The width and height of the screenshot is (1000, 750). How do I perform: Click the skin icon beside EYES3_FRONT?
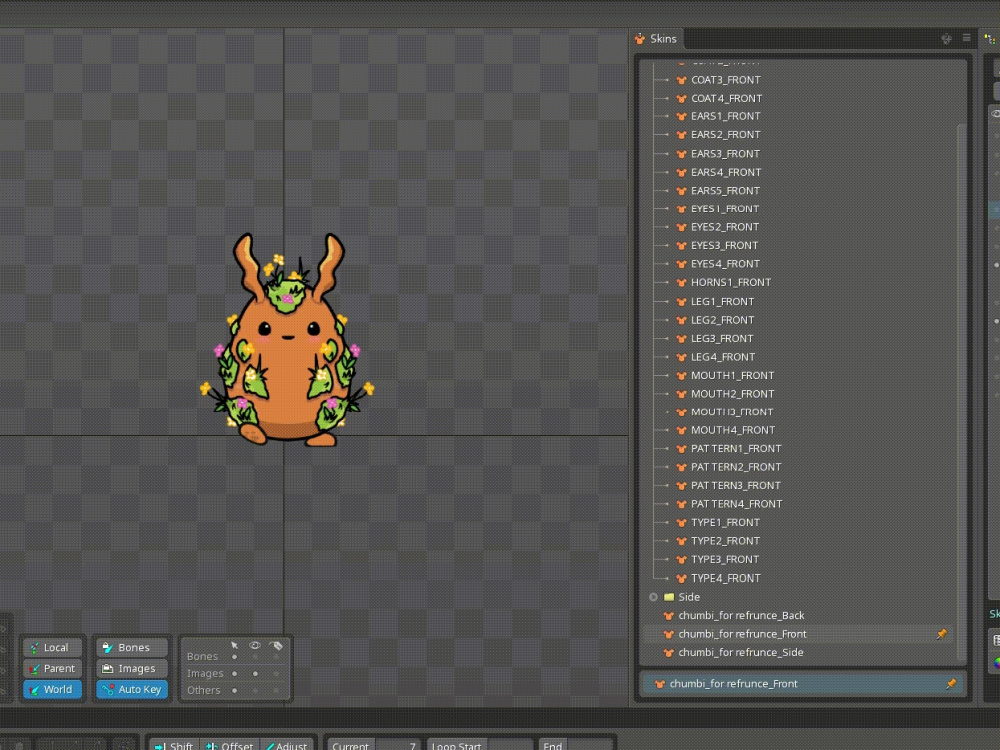point(681,246)
